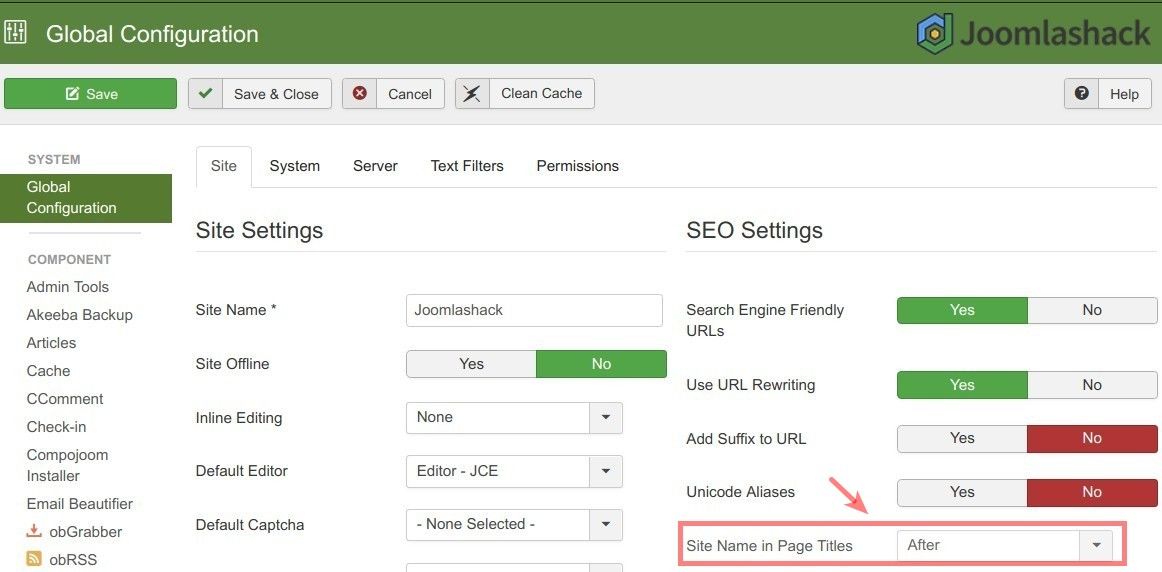Select Global Configuration in the sidebar
The image size is (1162, 572).
[86, 198]
